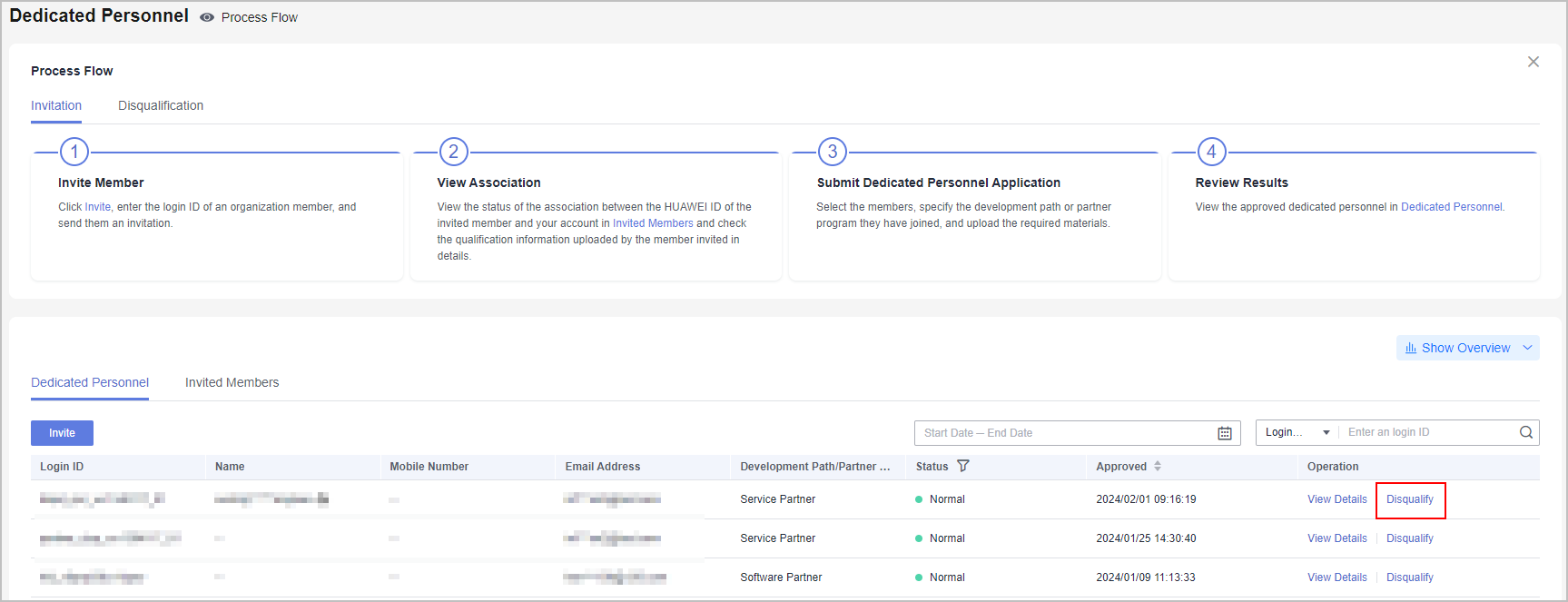Click the step 4 circle icon
The image size is (1568, 602).
coord(1212,152)
